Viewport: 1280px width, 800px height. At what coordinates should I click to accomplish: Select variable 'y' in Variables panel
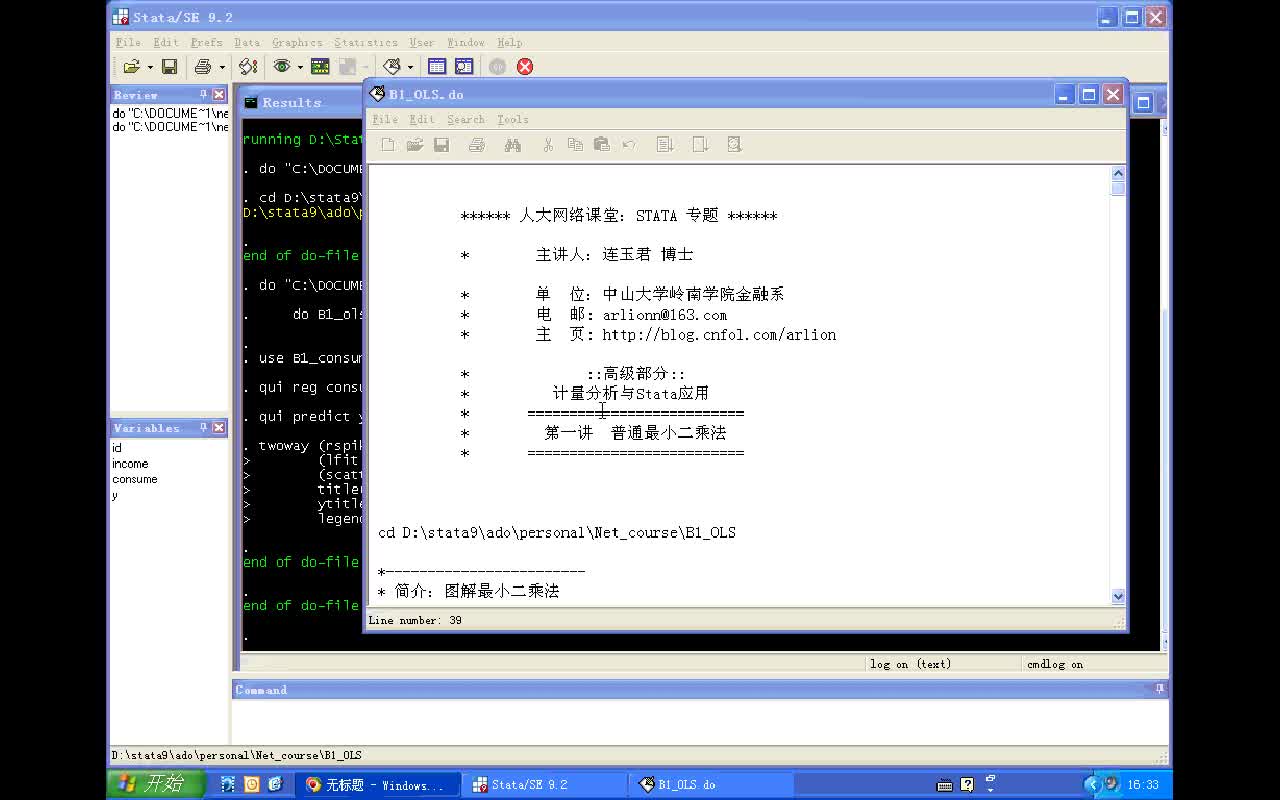[114, 495]
